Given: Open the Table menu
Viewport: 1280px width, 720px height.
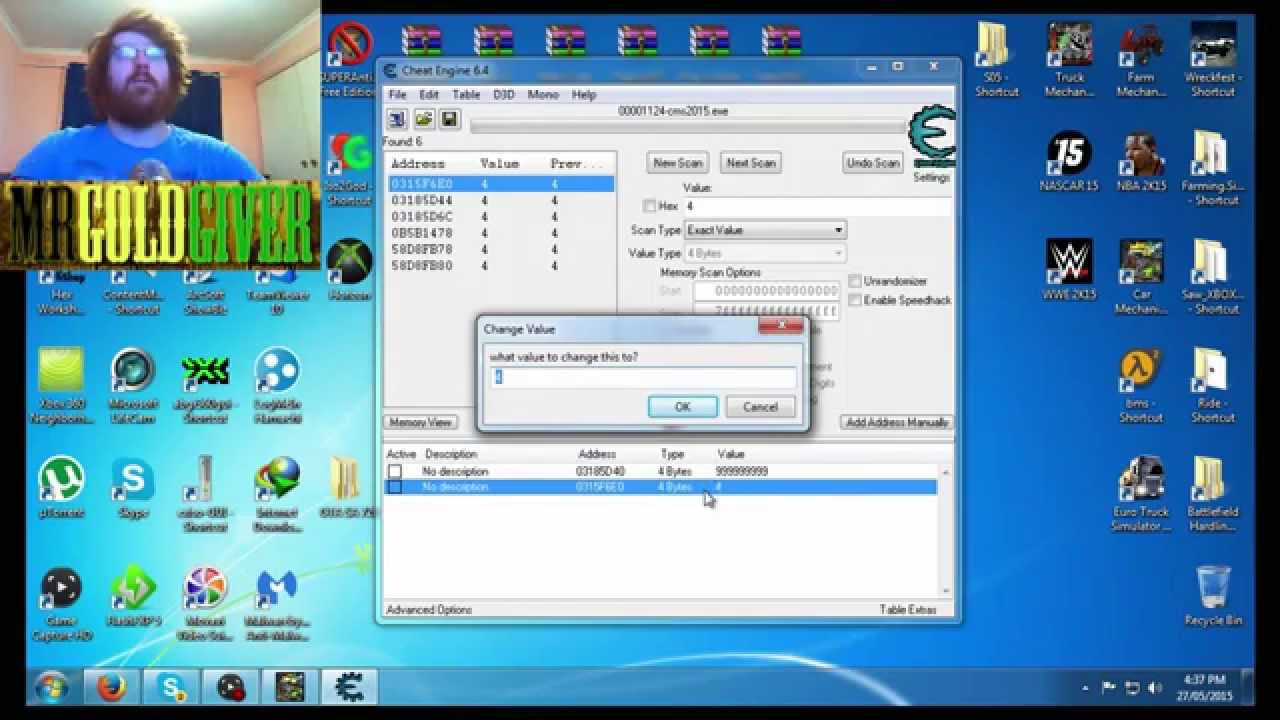Looking at the screenshot, I should 466,95.
